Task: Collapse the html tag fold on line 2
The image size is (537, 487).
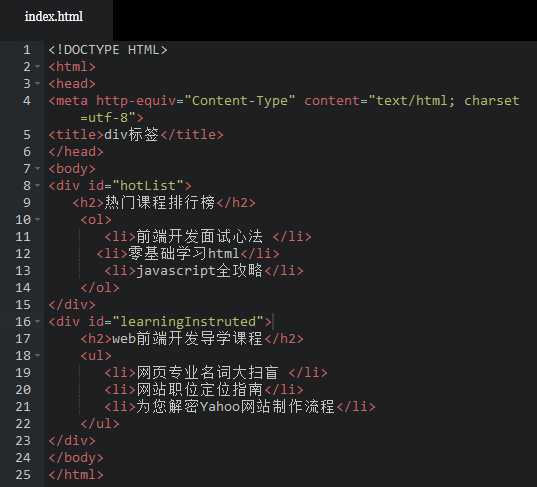Action: 38,66
